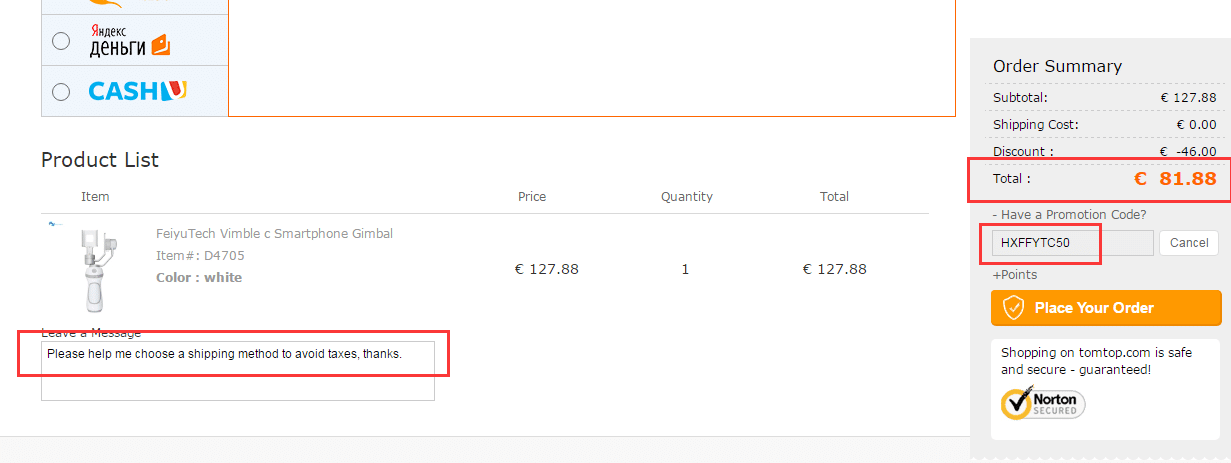Expand the Have a Promotion Code section
This screenshot has height=463, width=1231.
pyautogui.click(x=1069, y=214)
